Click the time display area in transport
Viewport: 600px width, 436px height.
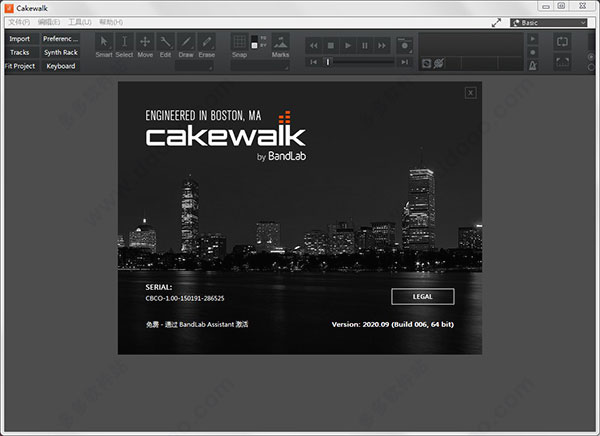pyautogui.click(x=471, y=44)
